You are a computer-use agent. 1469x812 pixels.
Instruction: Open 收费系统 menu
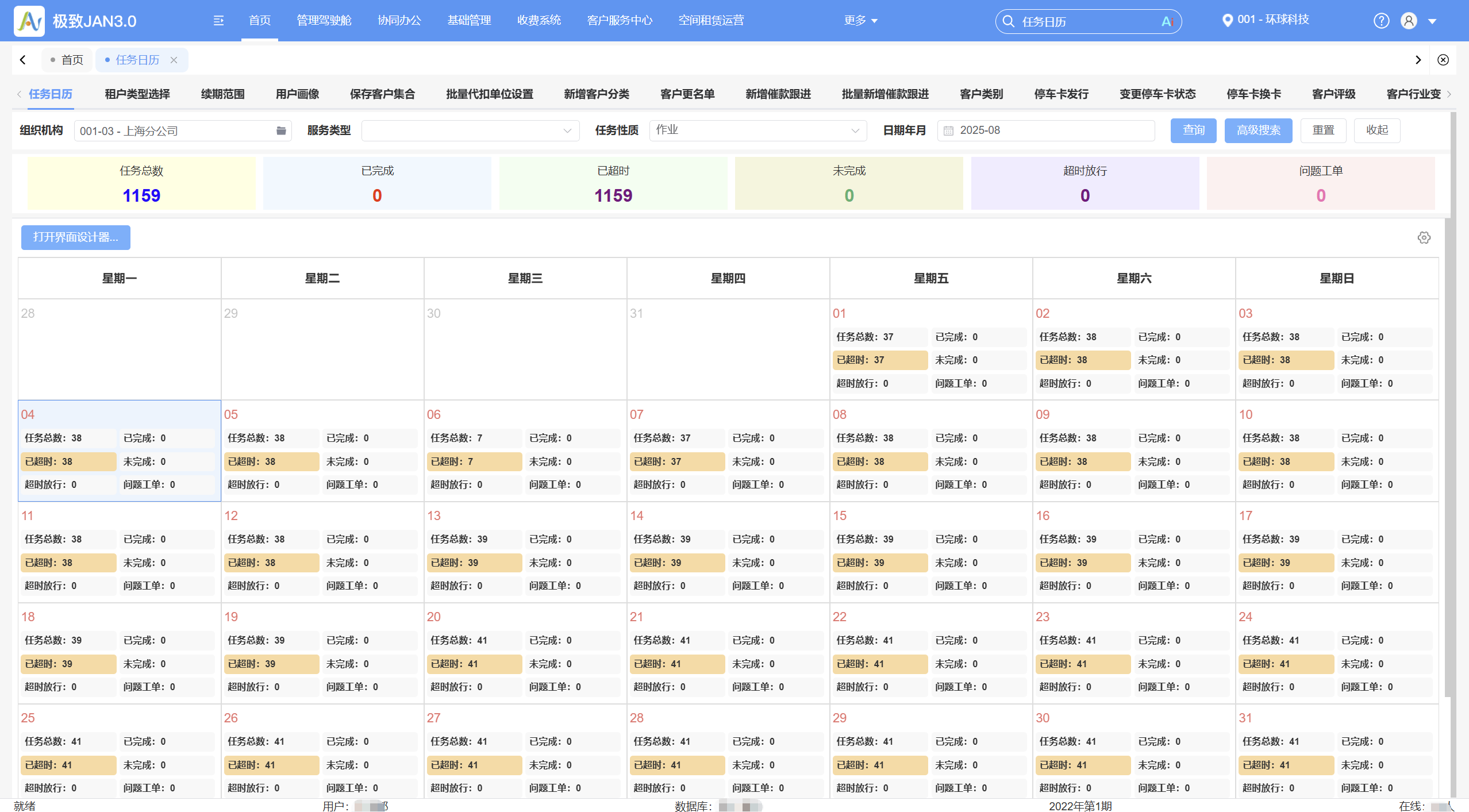point(539,21)
